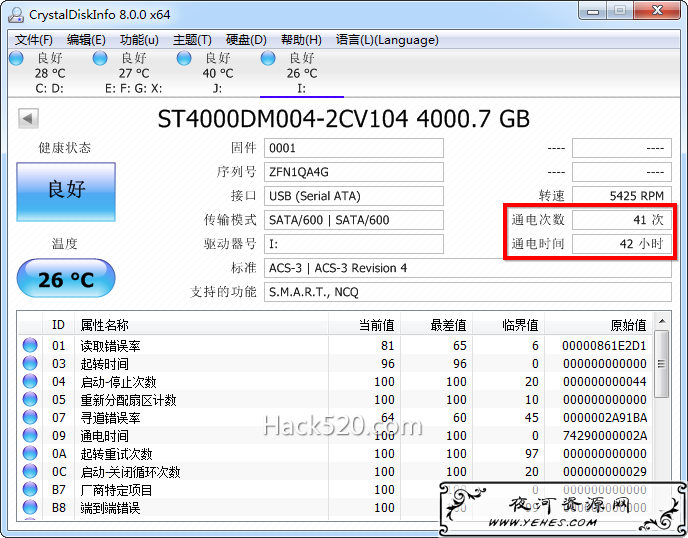Select the 启动-关闭循环次数 attribute row
The image size is (688, 538).
coord(335,472)
